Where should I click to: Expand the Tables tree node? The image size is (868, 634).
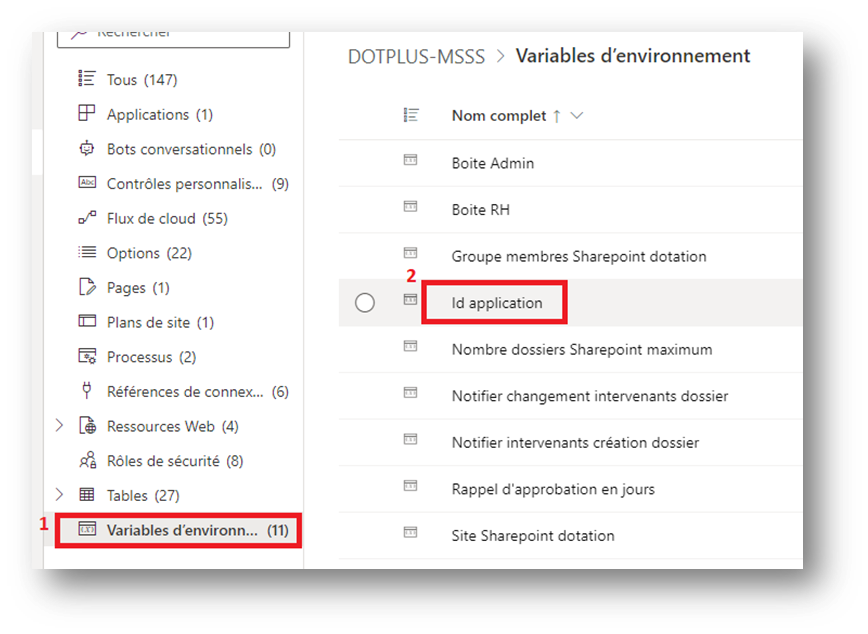point(59,495)
